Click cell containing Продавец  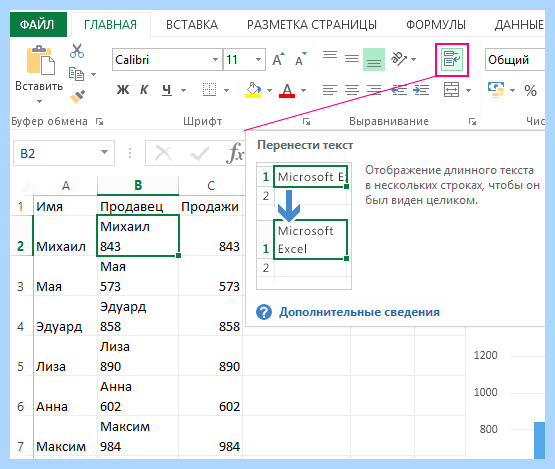[138, 206]
